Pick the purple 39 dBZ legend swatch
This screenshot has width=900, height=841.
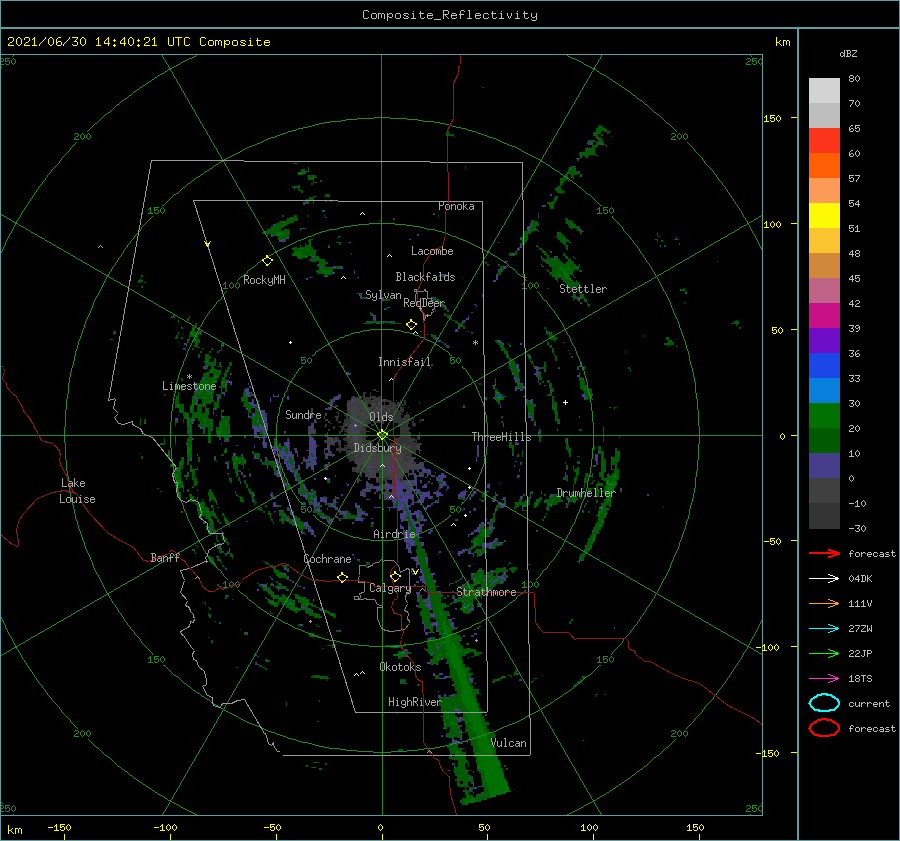824,340
